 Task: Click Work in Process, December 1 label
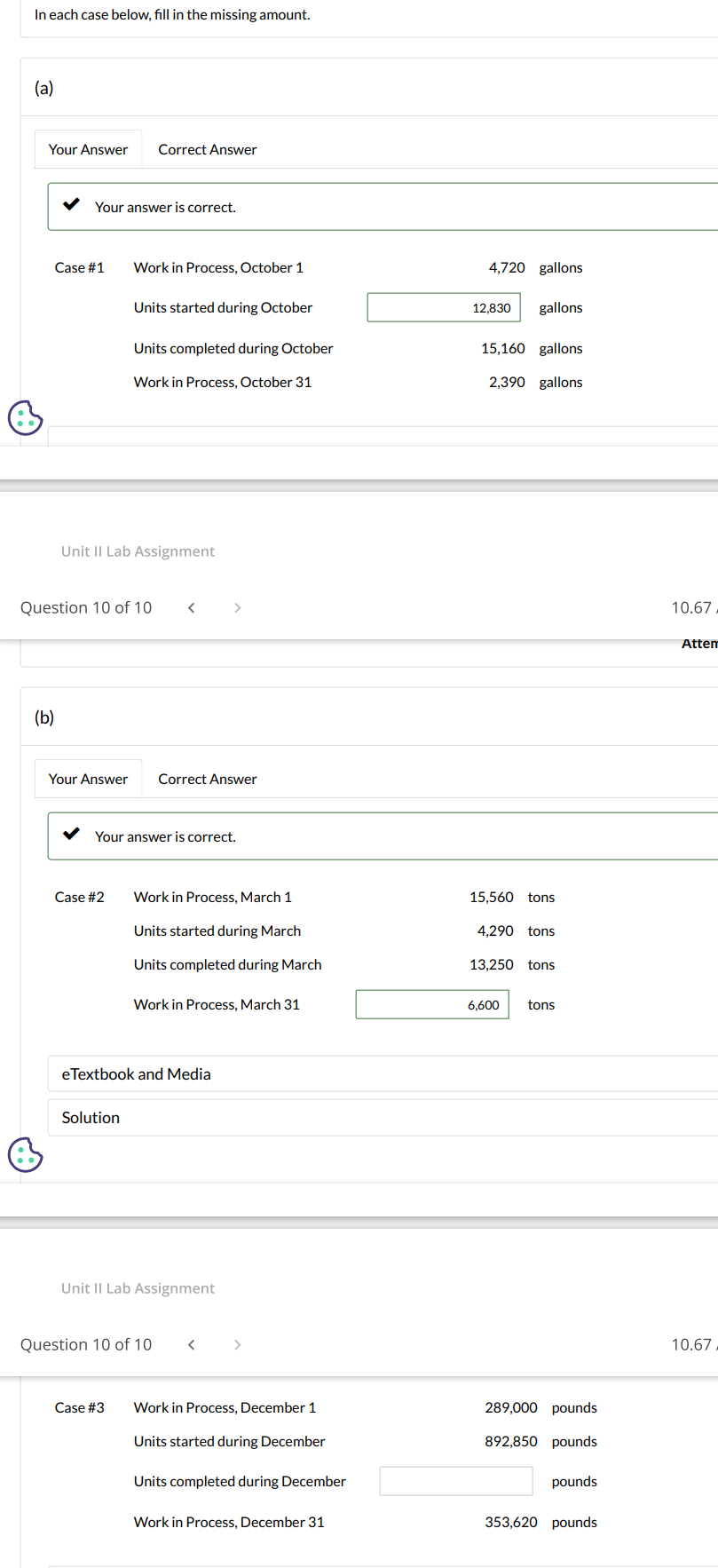click(x=225, y=1408)
